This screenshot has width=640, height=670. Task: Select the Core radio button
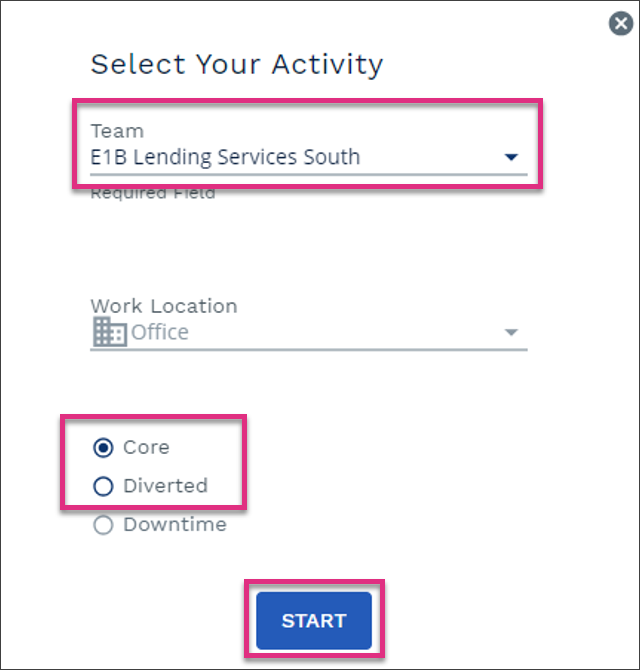pos(103,447)
